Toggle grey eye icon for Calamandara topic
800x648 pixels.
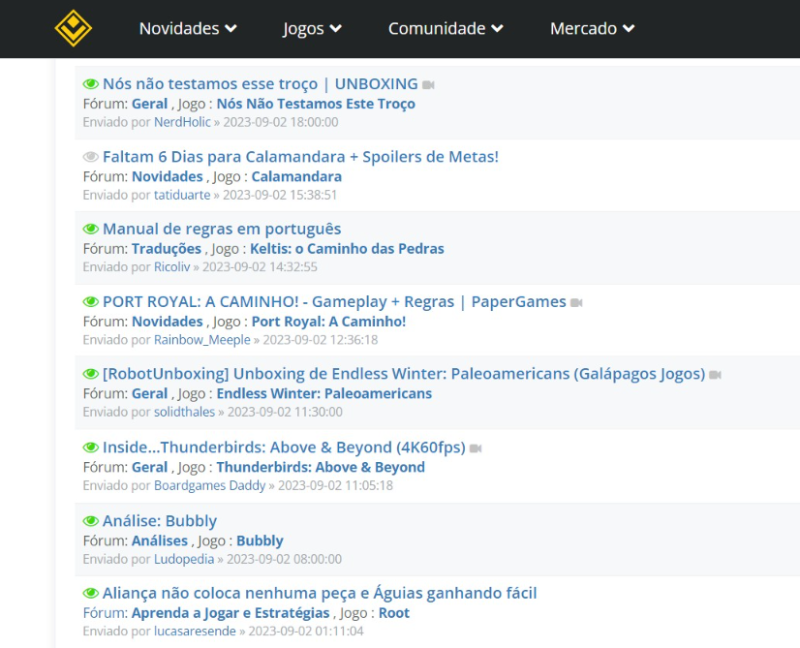click(91, 157)
